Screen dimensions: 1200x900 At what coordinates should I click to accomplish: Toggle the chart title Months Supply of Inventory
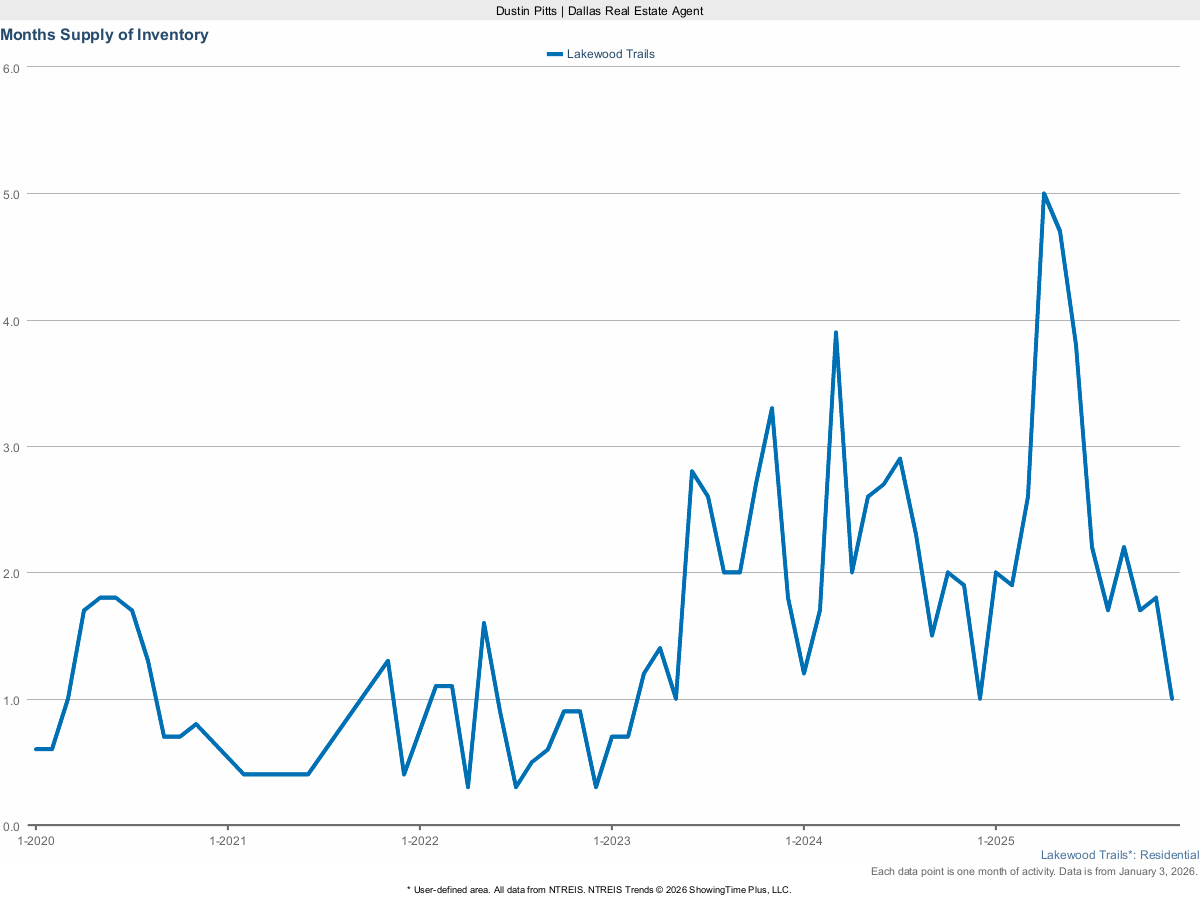104,34
